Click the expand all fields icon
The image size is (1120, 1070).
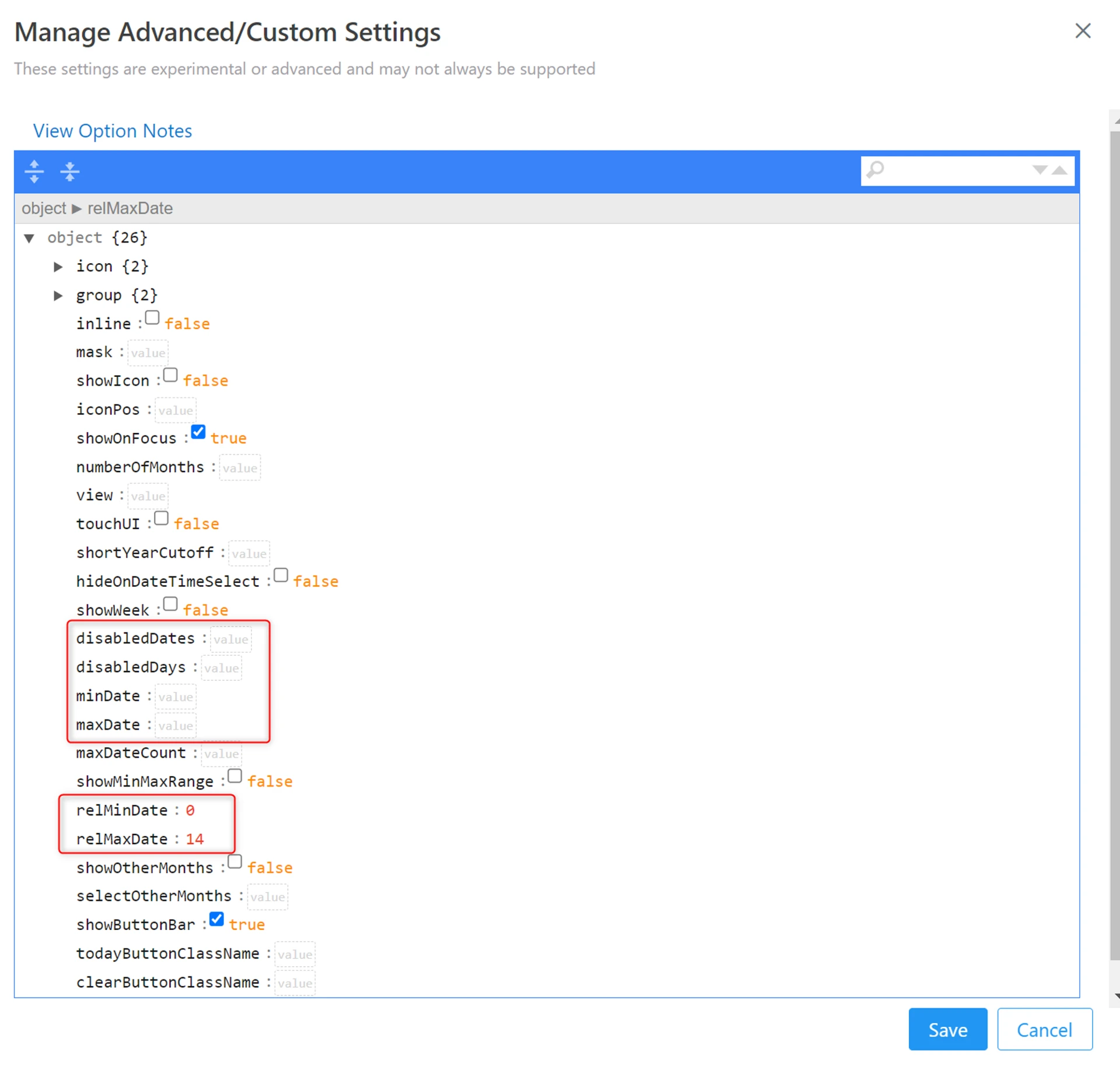[x=34, y=172]
